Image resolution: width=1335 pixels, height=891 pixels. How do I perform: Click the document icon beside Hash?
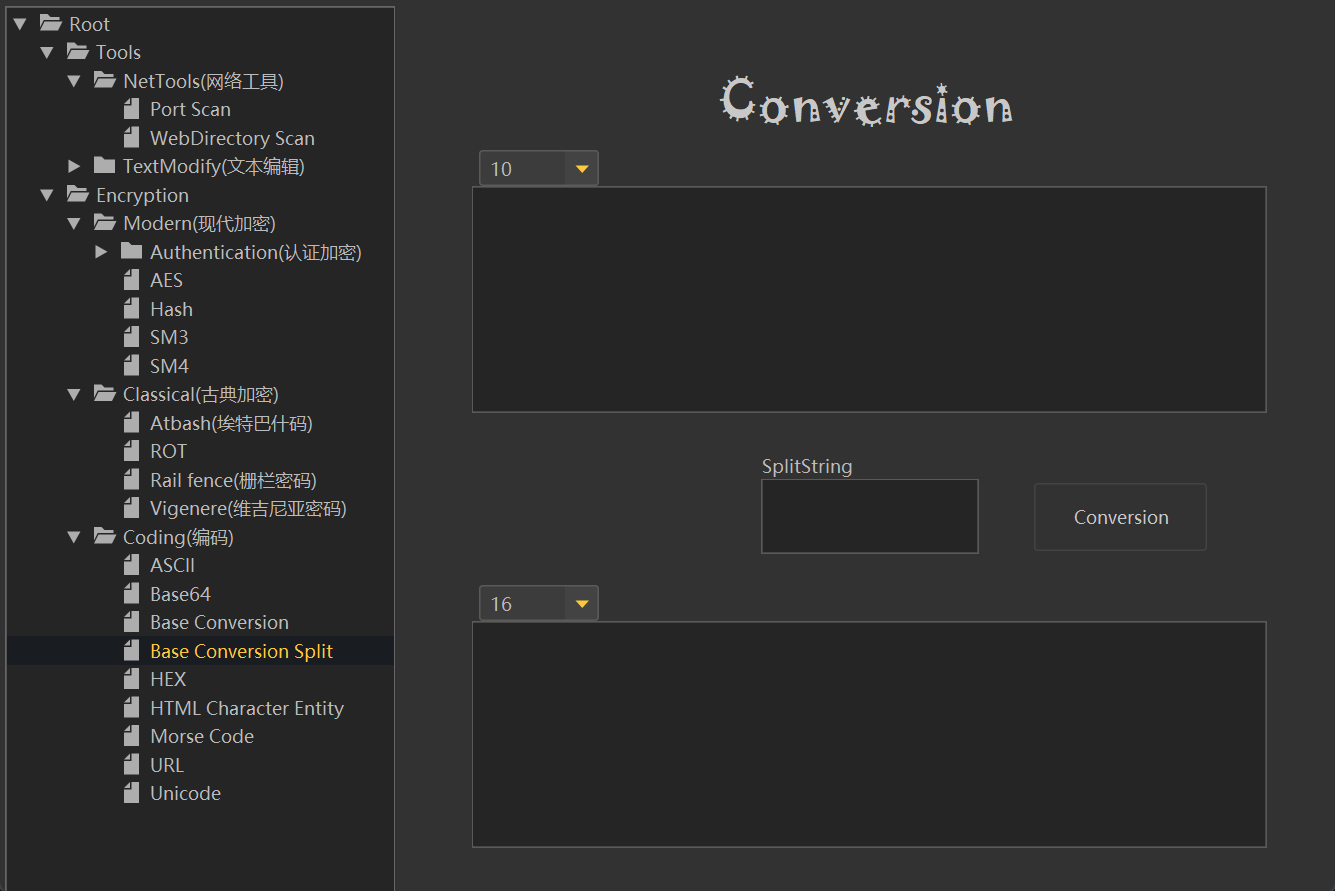131,309
